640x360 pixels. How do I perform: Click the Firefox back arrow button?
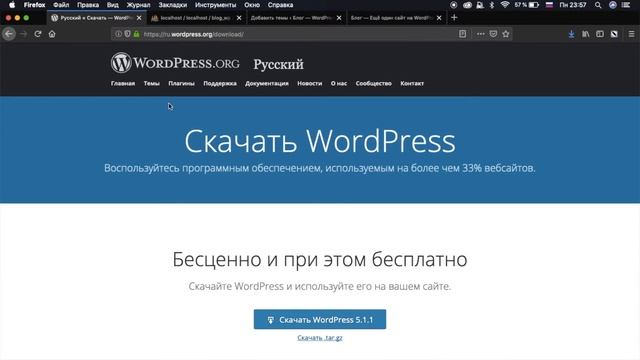coord(9,34)
